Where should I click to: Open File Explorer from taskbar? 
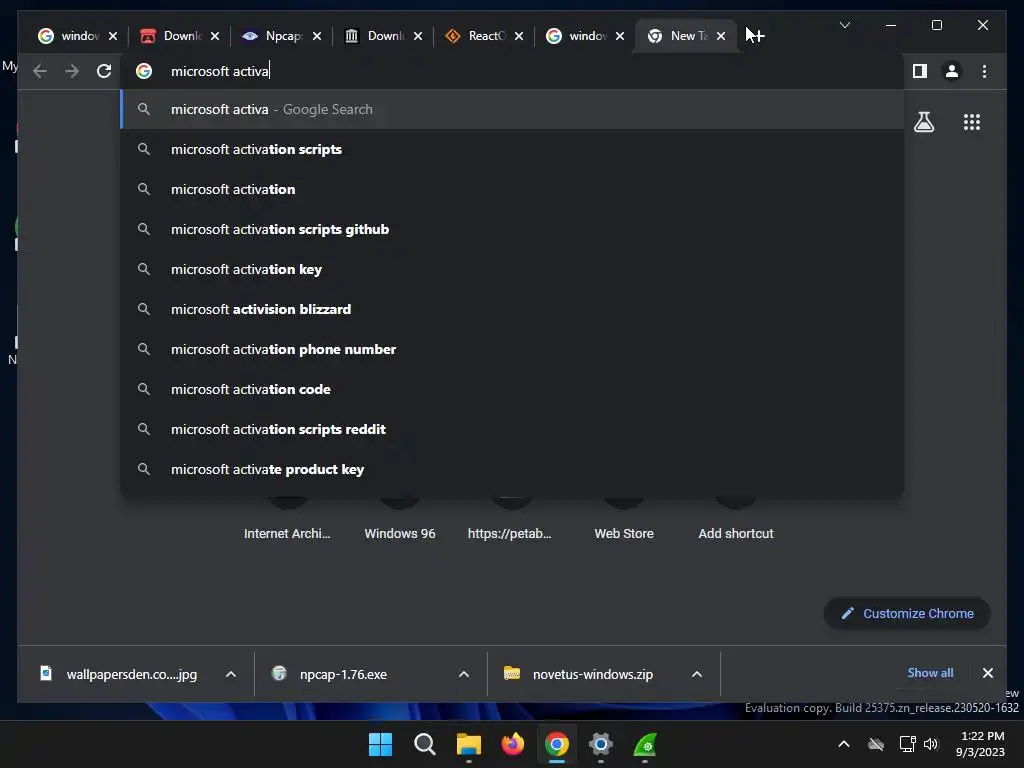click(468, 744)
